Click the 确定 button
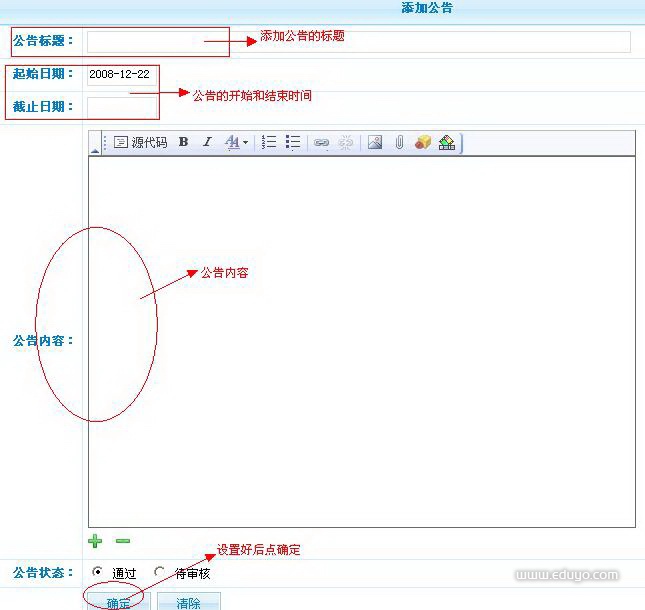Viewport: 645px width, 610px height. [118, 602]
